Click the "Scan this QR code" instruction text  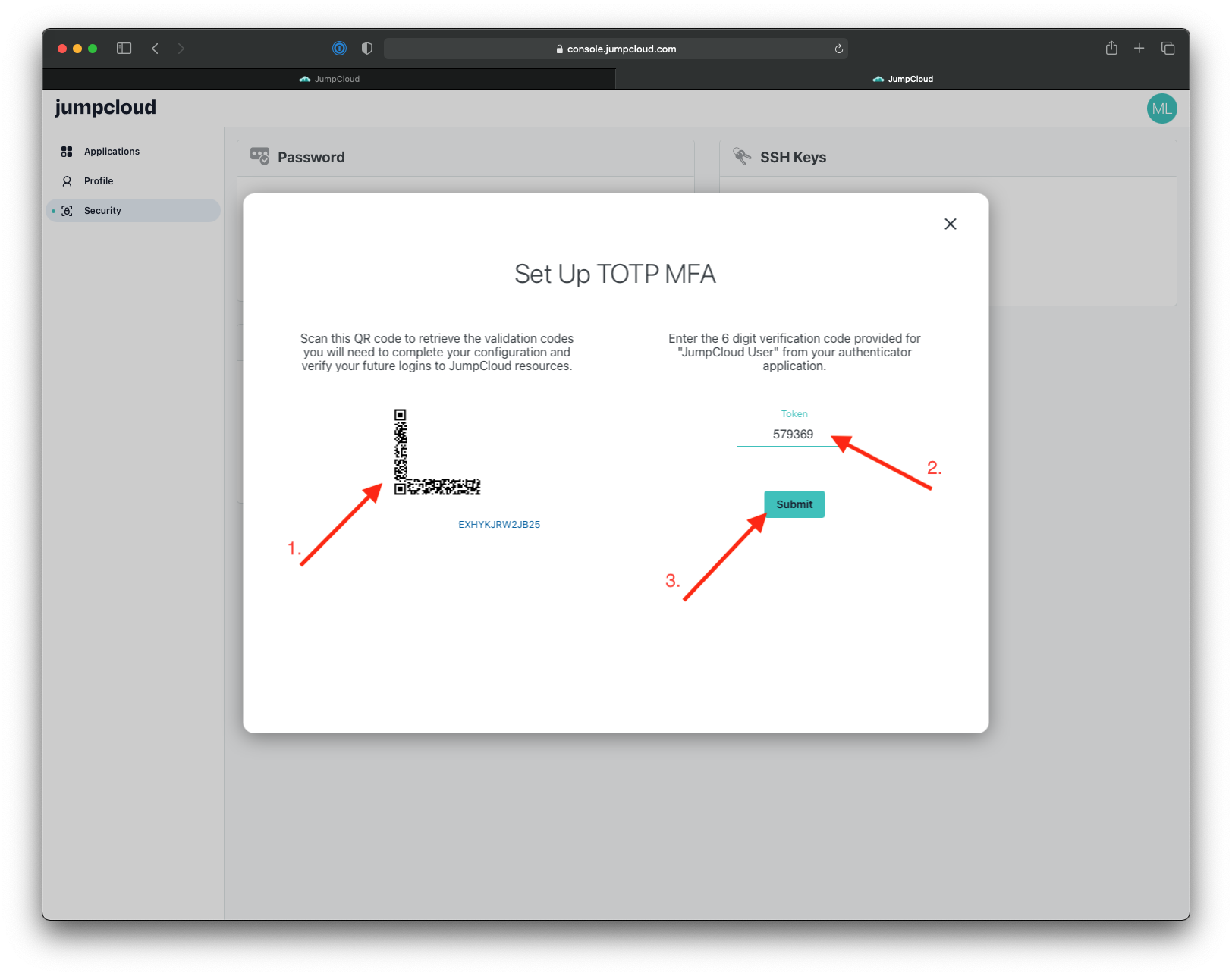tap(437, 352)
